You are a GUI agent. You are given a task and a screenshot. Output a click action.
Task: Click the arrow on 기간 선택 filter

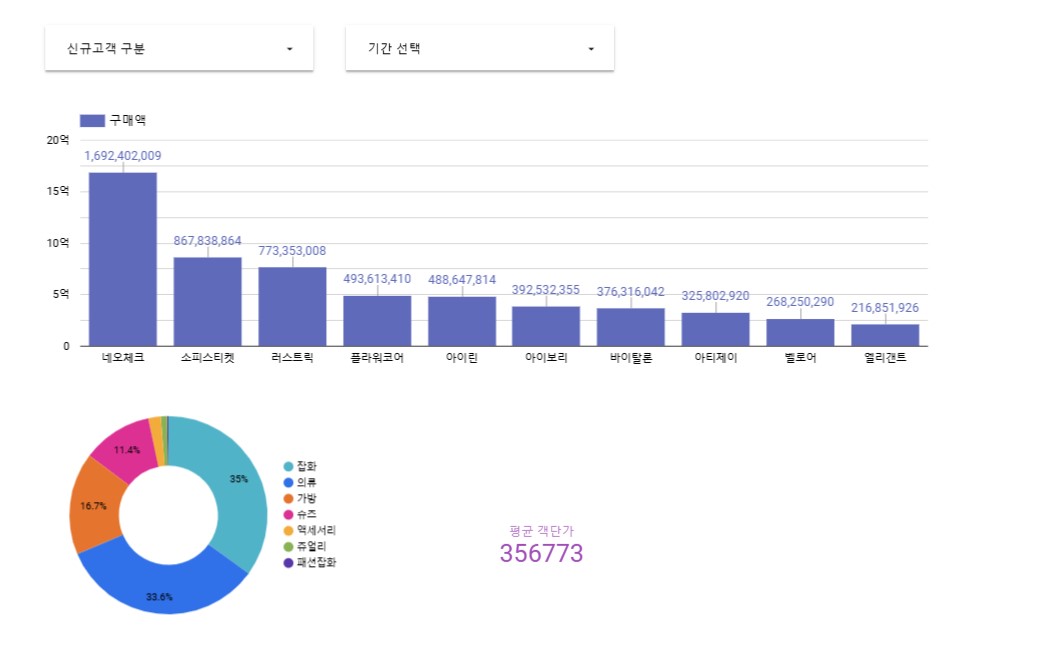(591, 49)
